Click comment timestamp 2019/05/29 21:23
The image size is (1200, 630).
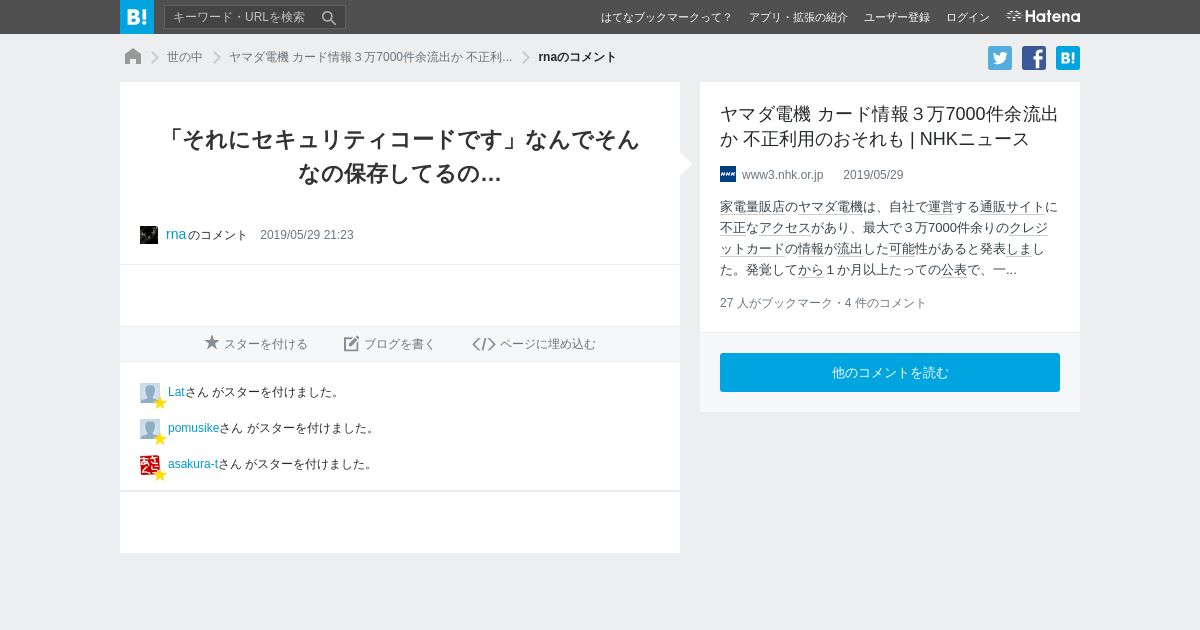(307, 235)
